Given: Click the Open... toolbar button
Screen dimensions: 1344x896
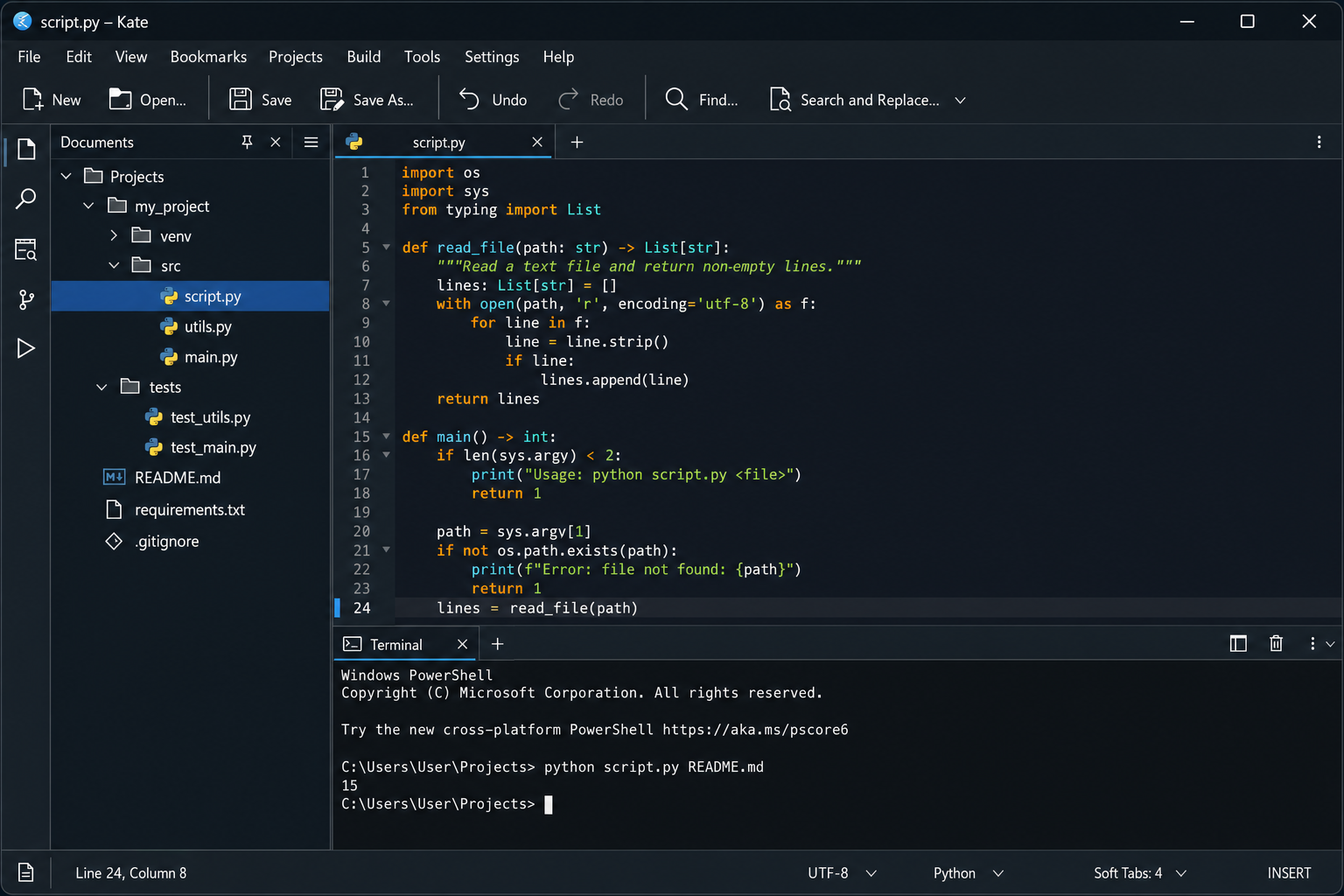Looking at the screenshot, I should [x=147, y=100].
